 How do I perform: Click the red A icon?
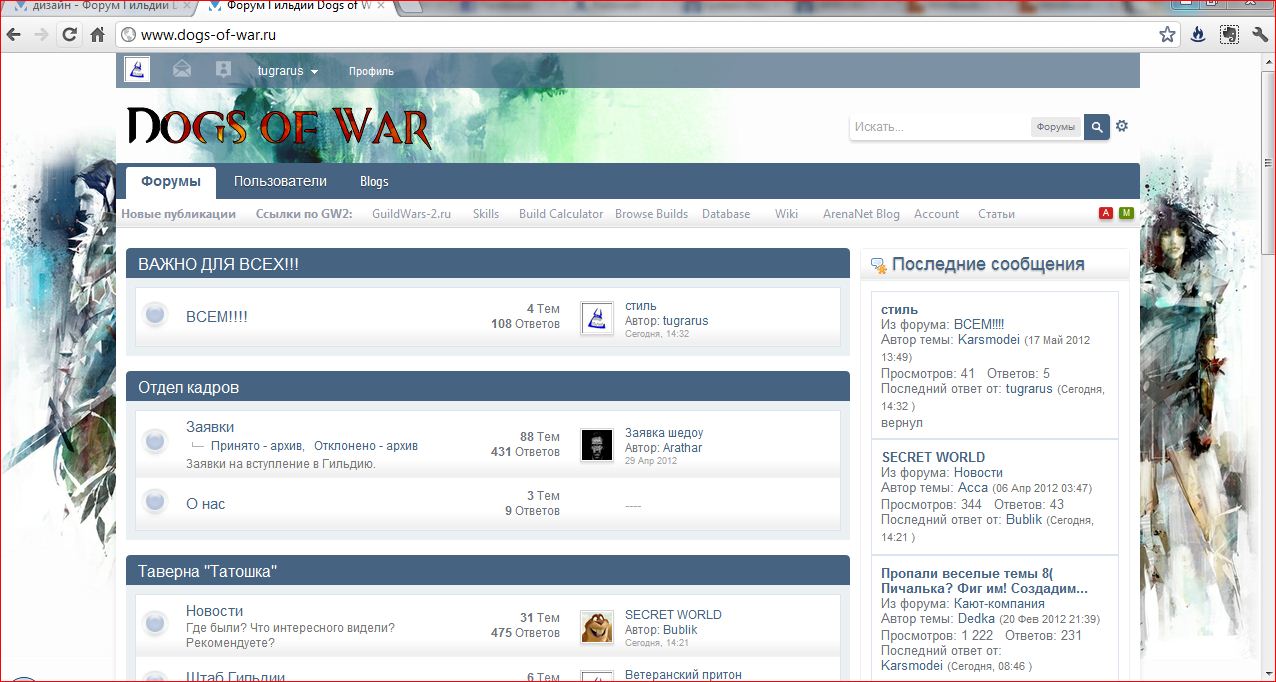coord(1106,213)
